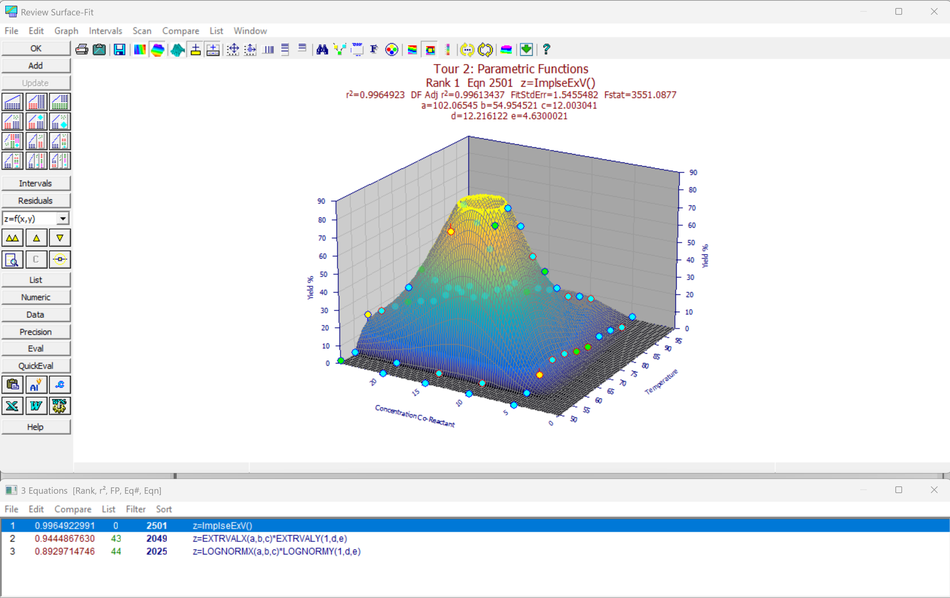Click the four-arrow move icon in toolbar

pyautogui.click(x=233, y=50)
